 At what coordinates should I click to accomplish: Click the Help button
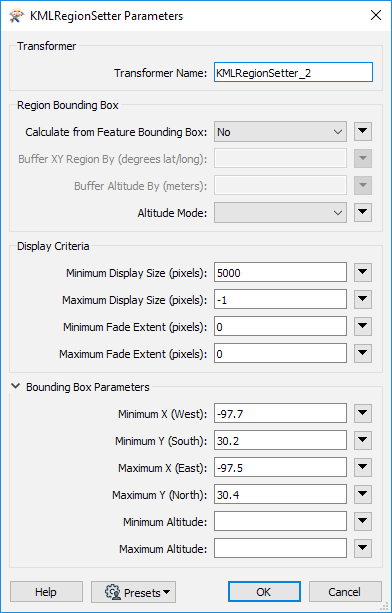coord(47,592)
